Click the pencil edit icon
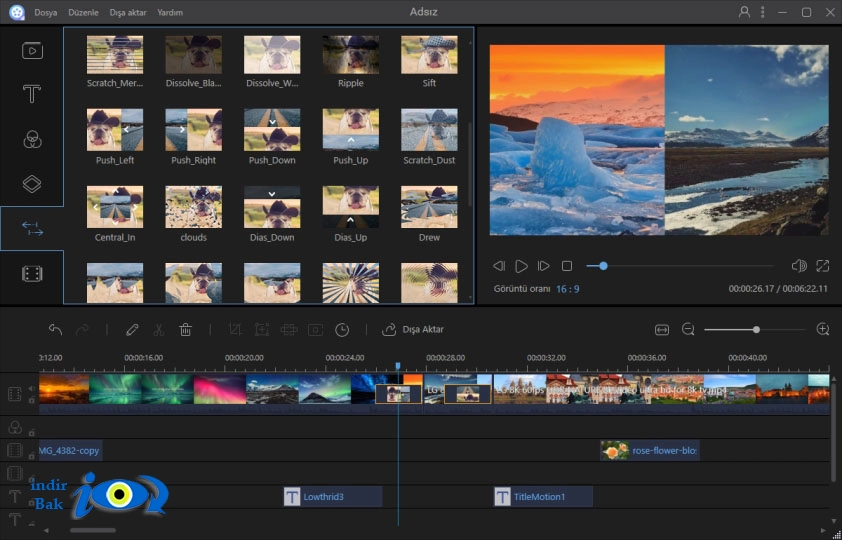This screenshot has width=842, height=540. 132,329
